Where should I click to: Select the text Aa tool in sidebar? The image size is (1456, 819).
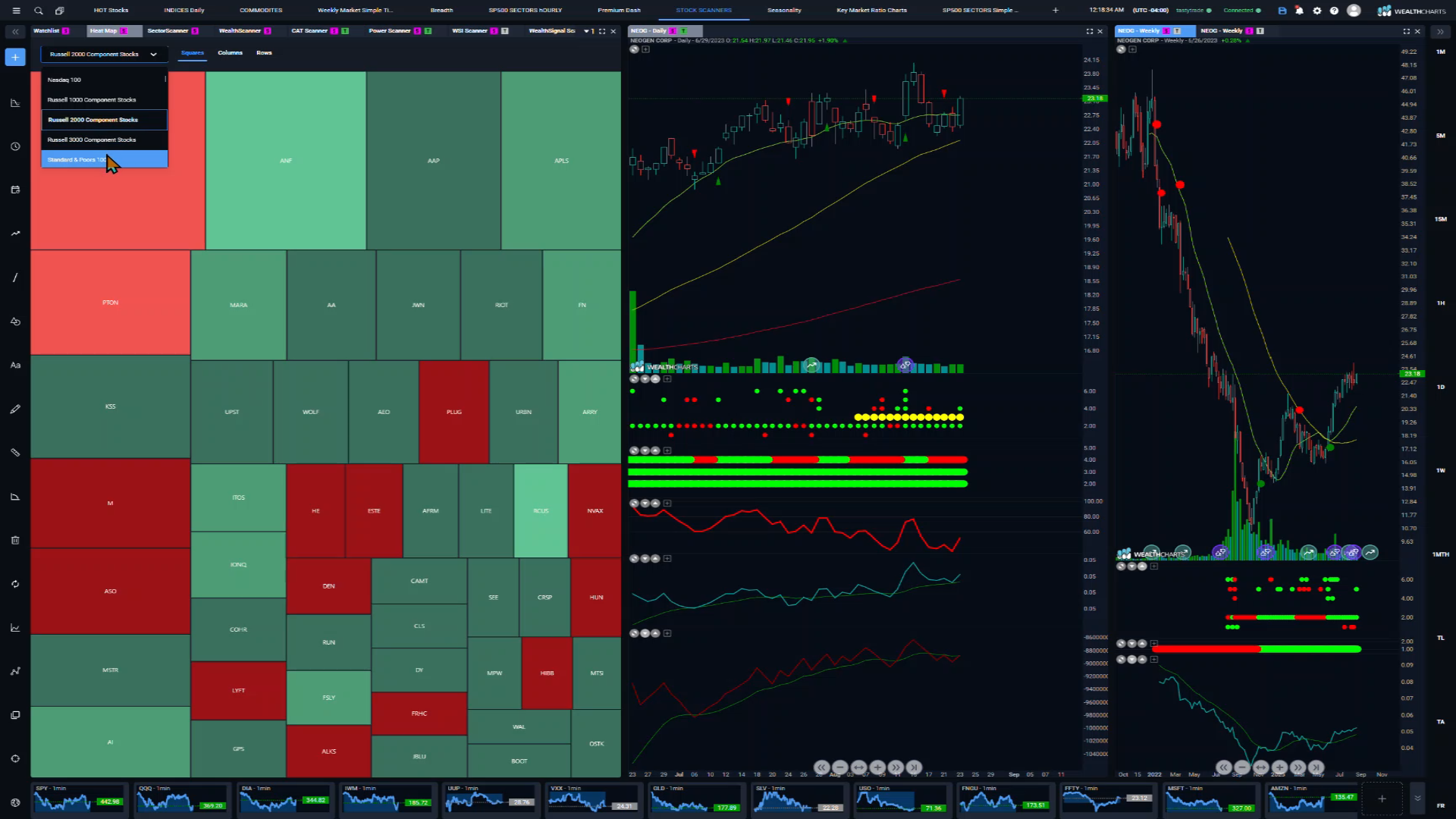click(15, 366)
